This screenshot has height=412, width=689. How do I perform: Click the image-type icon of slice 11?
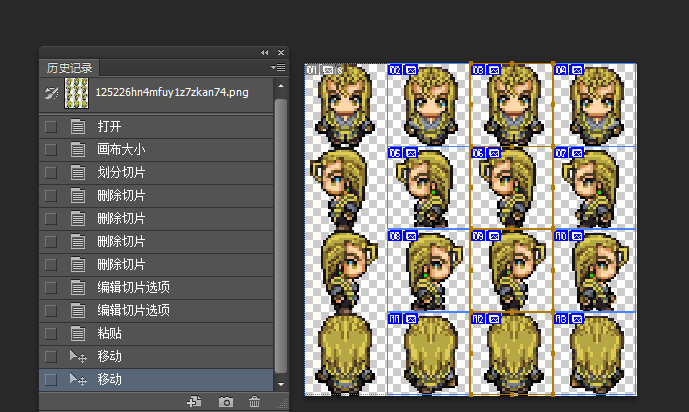pos(411,319)
